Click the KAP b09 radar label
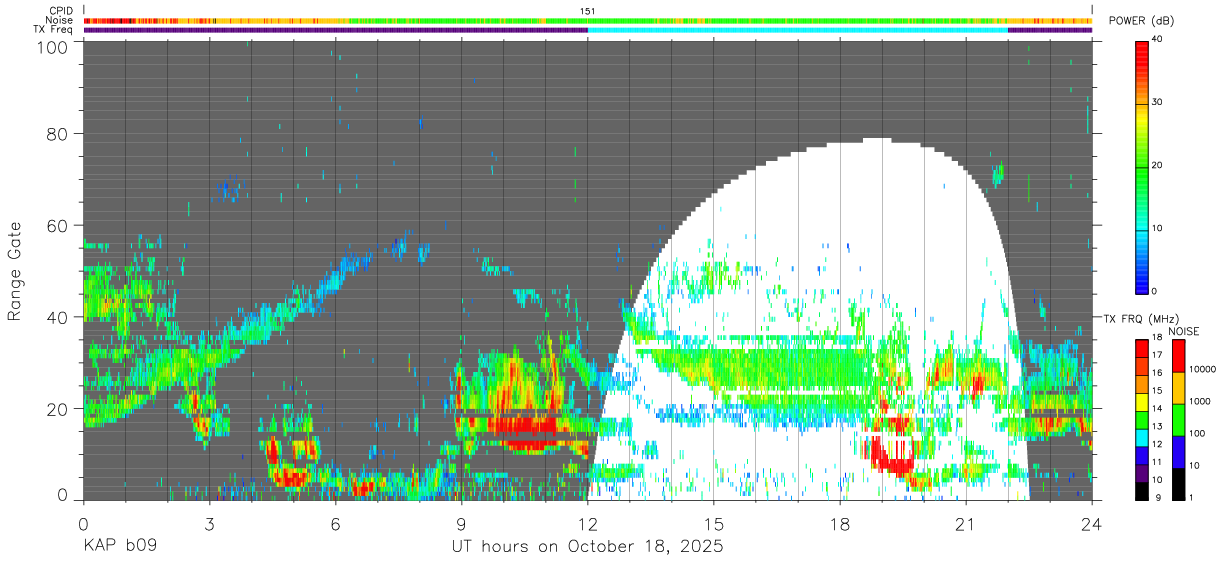The image size is (1228, 567). [119, 547]
